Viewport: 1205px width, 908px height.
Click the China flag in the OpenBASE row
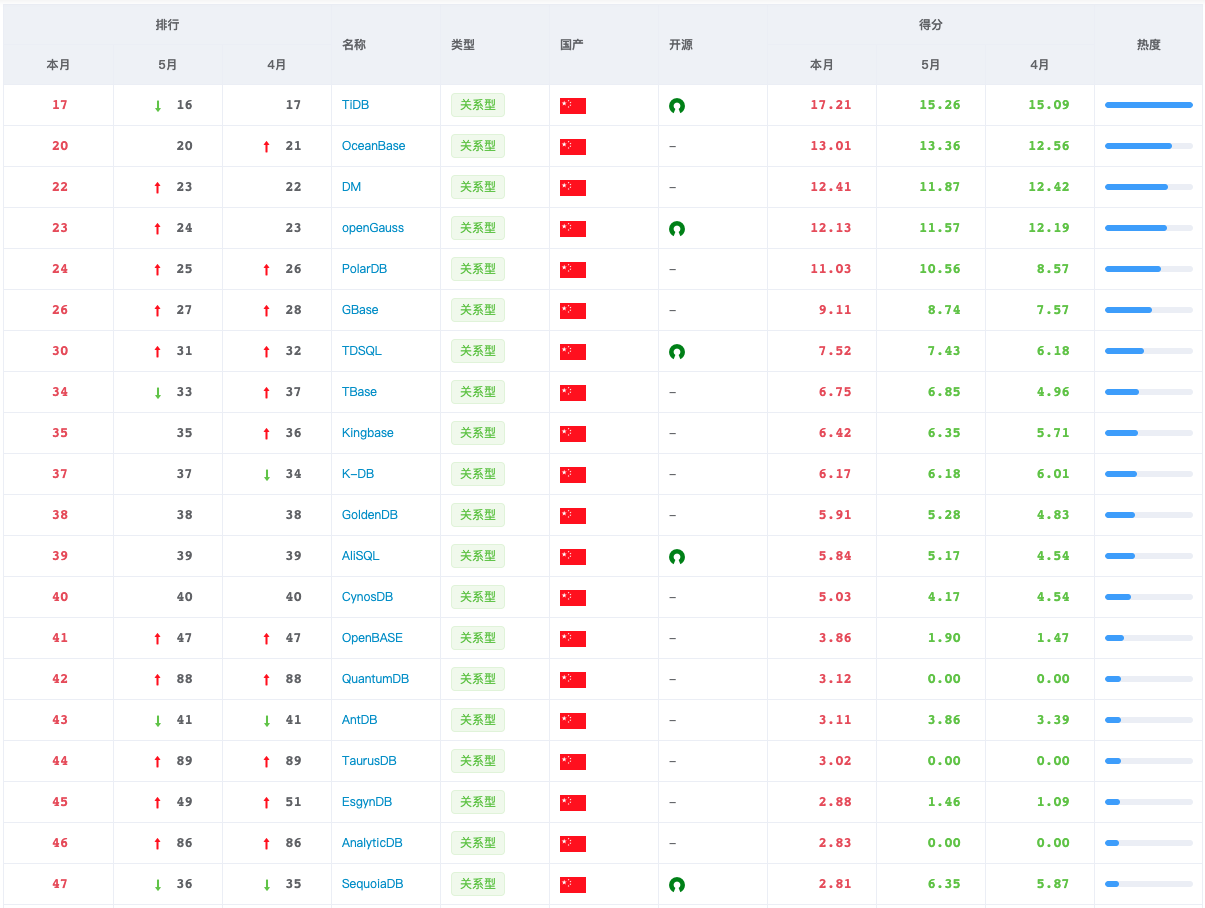573,639
